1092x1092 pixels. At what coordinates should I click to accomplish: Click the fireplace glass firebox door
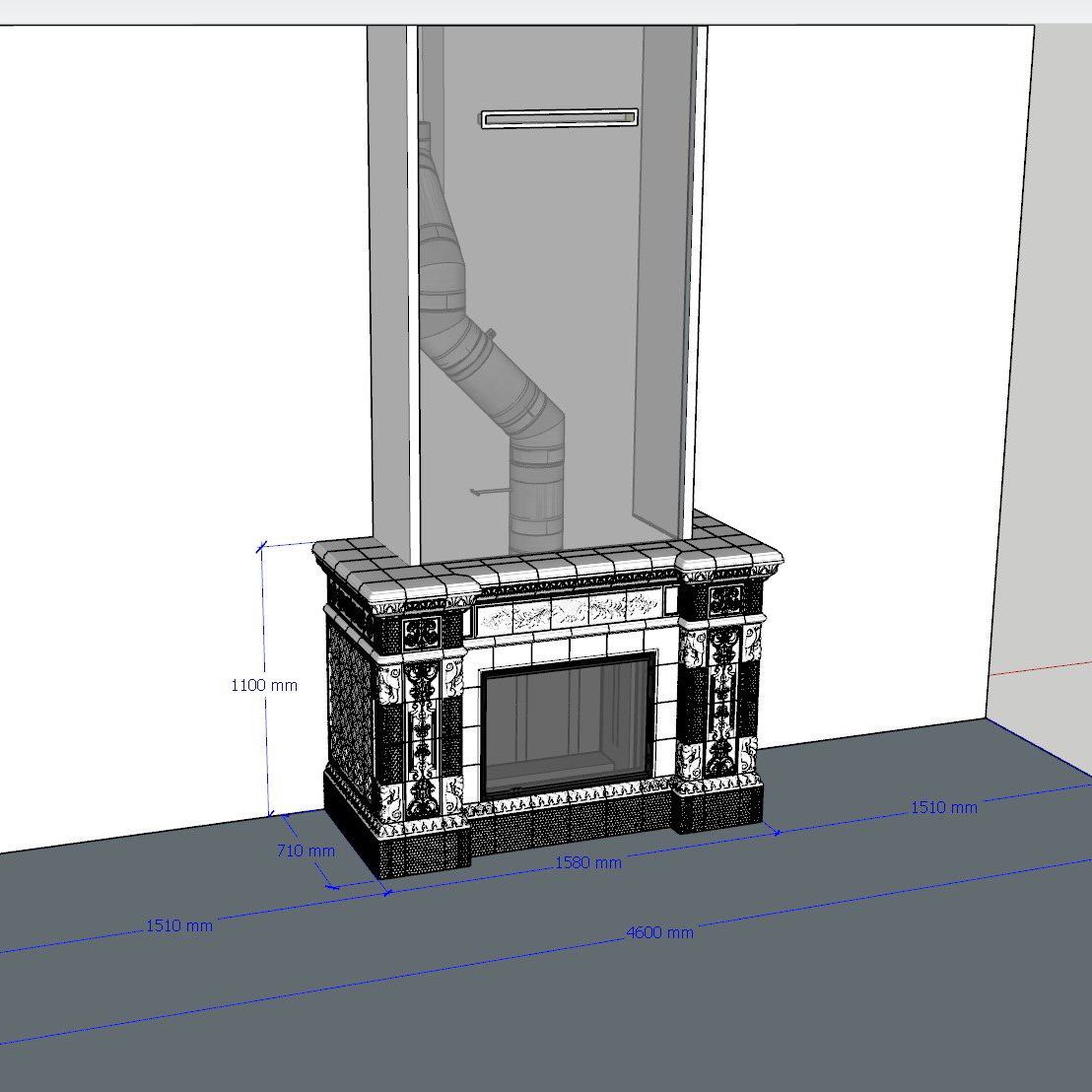coord(567,724)
